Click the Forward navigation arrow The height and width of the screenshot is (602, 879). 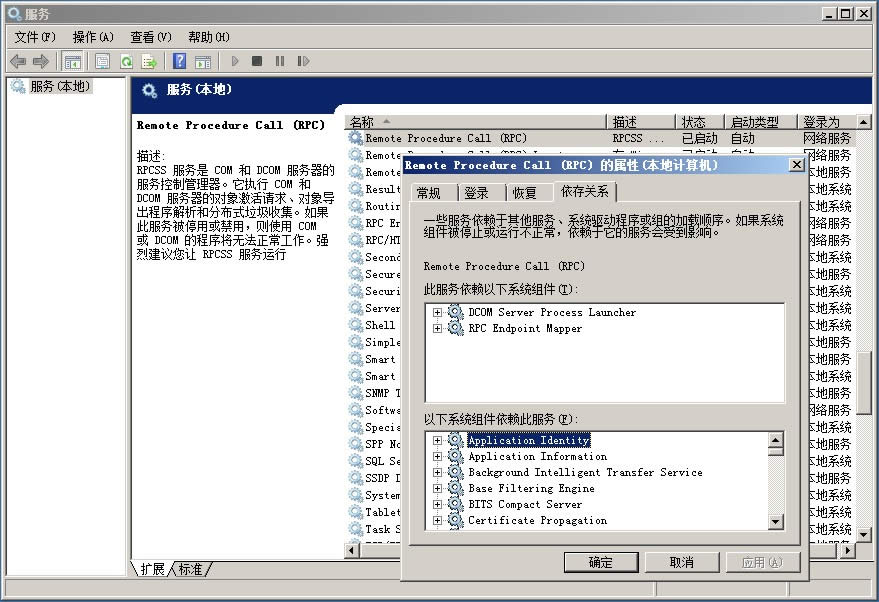(x=41, y=60)
